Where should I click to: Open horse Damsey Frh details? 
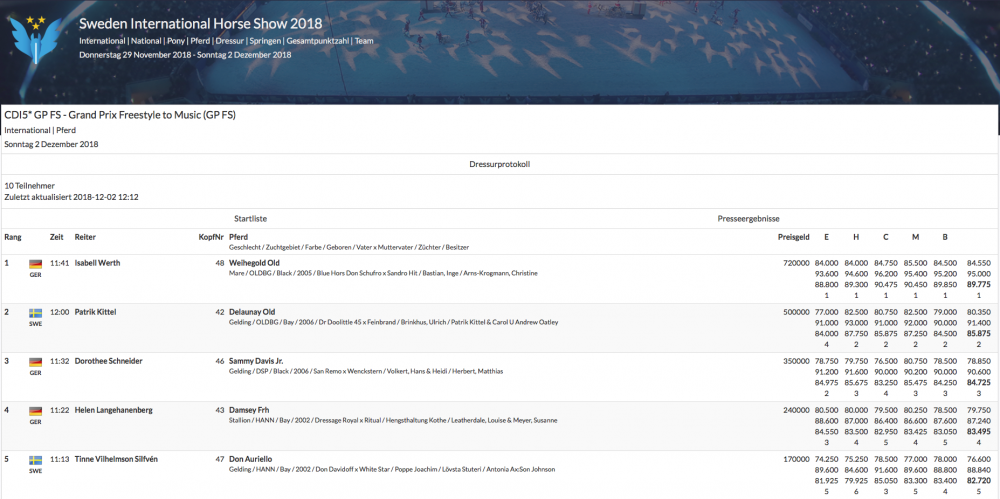point(250,410)
